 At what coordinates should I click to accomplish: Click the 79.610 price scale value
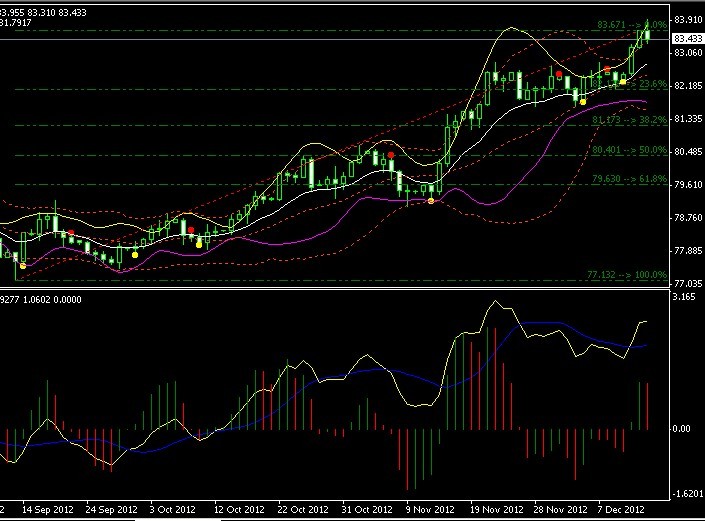[x=688, y=185]
